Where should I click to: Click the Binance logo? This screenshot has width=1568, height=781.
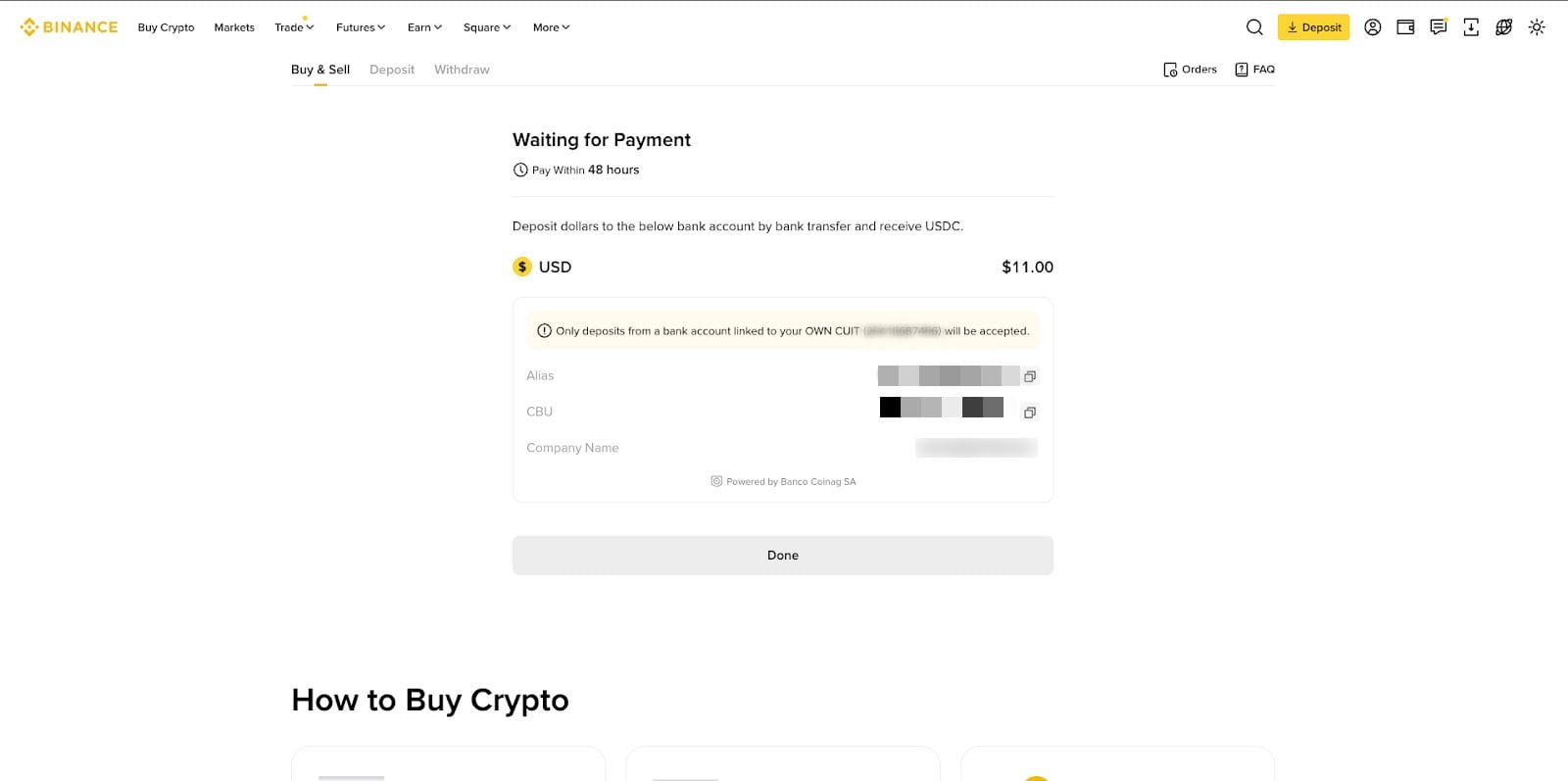coord(69,26)
